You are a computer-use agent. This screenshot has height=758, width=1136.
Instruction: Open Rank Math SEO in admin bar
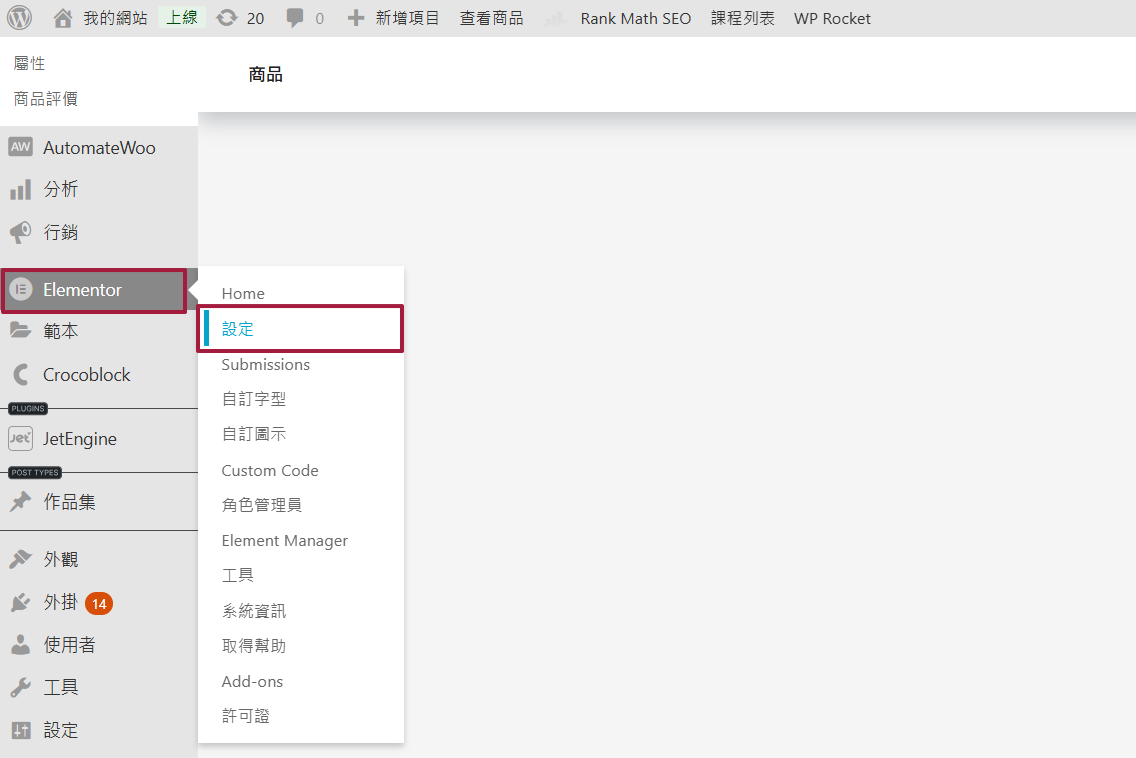coord(635,18)
